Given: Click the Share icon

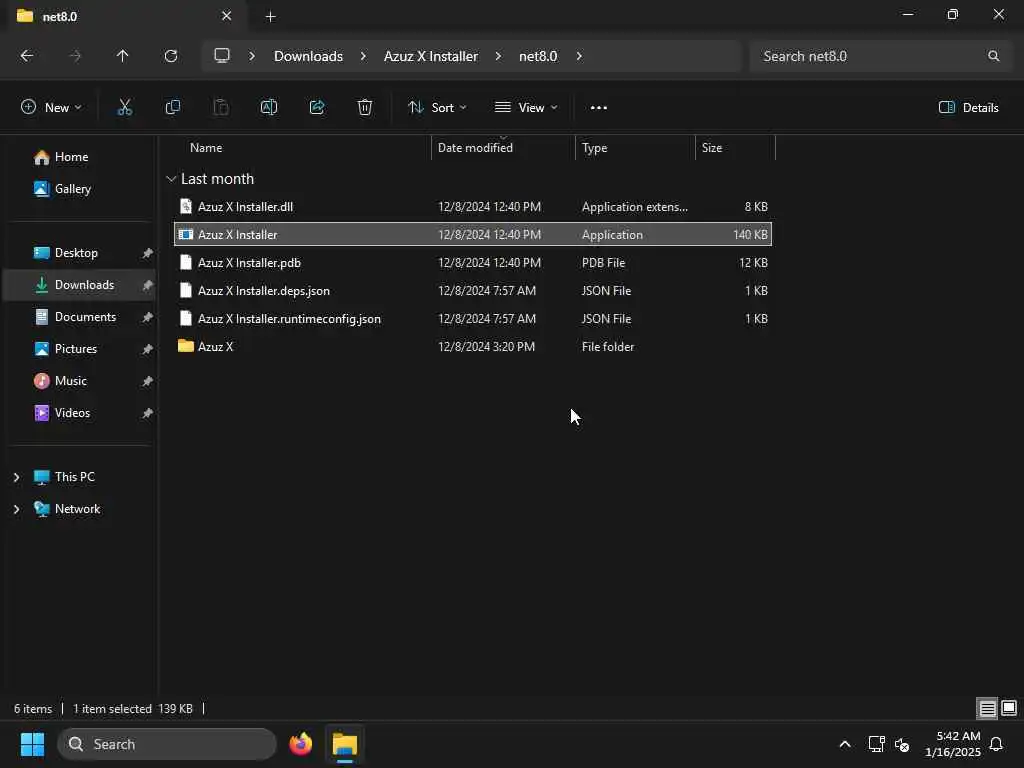Looking at the screenshot, I should click(317, 108).
